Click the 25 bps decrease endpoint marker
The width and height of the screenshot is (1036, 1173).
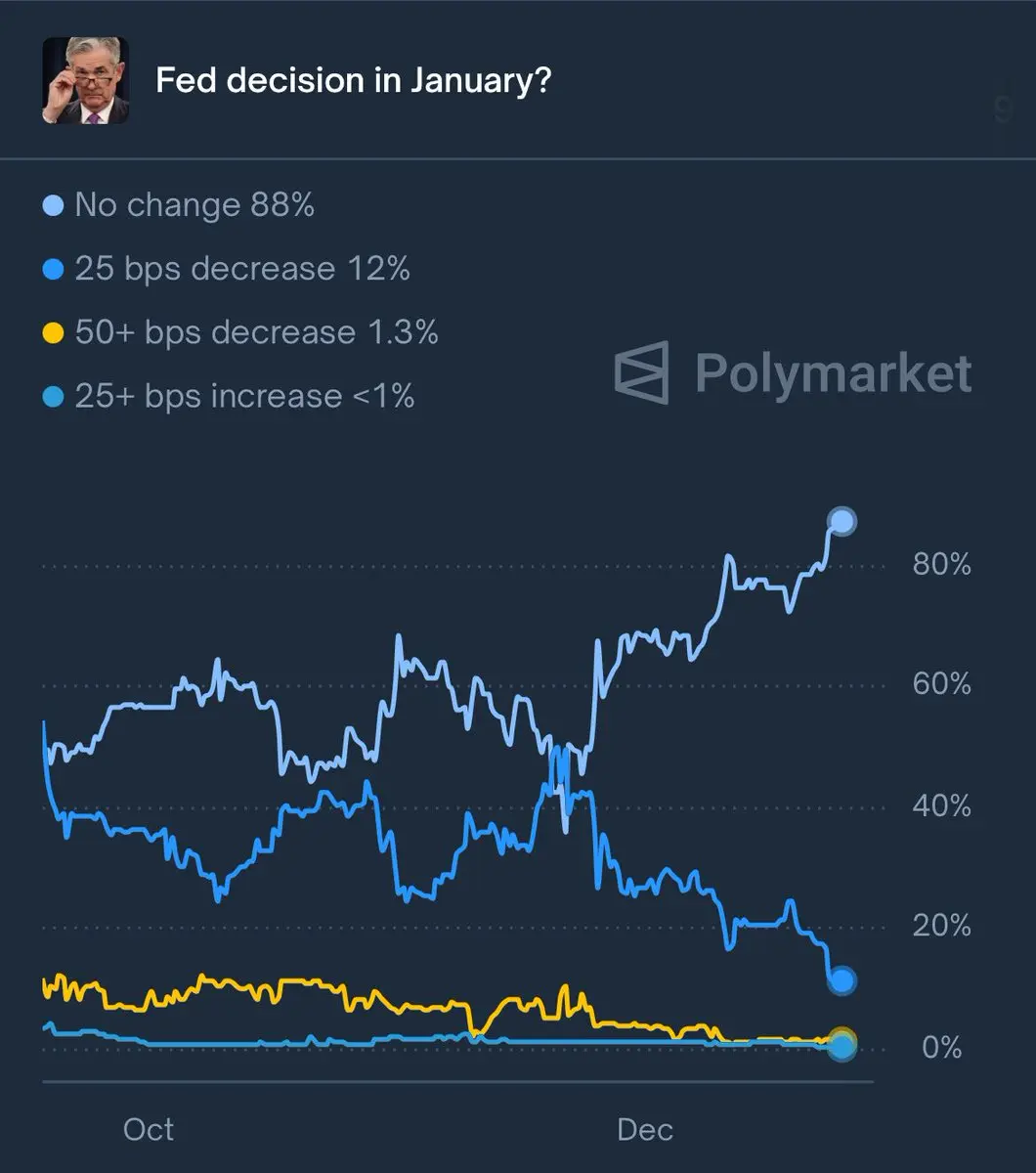click(x=842, y=979)
